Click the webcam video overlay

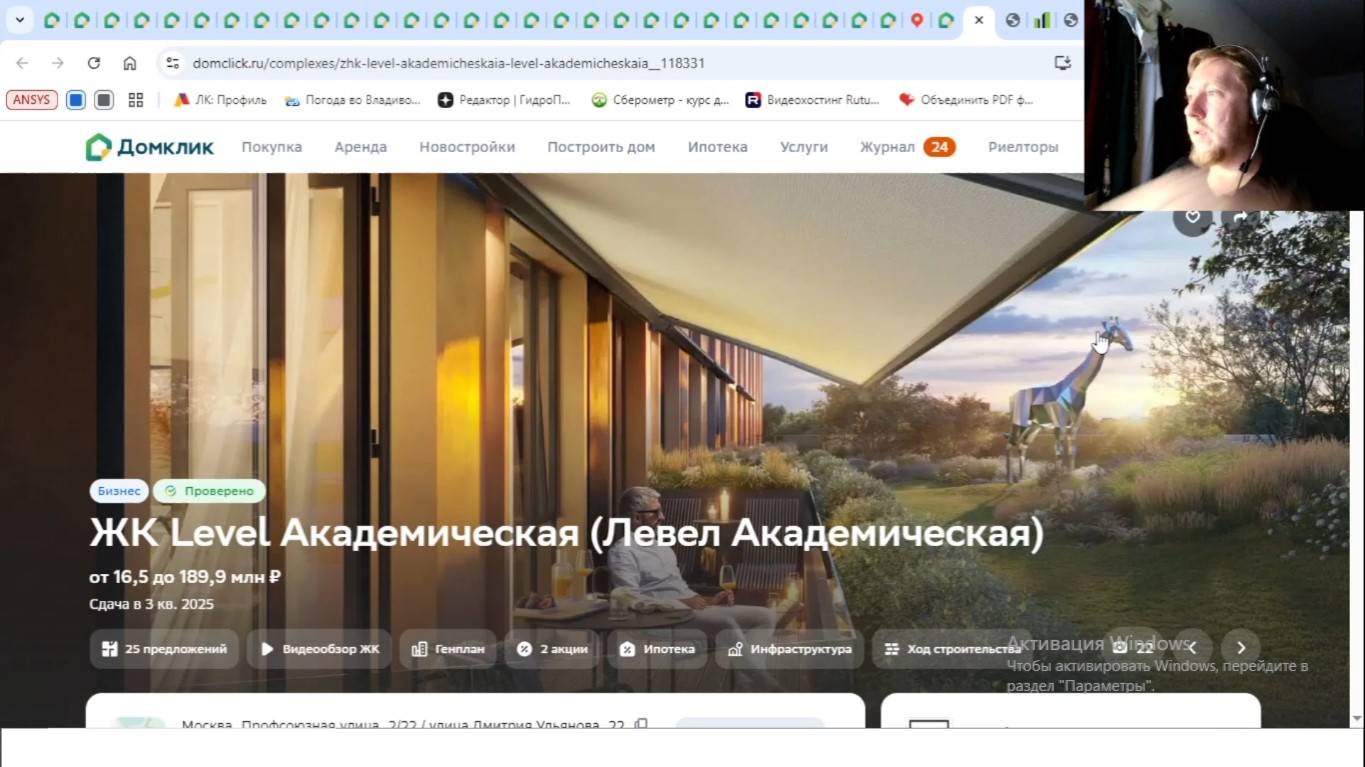point(1224,105)
